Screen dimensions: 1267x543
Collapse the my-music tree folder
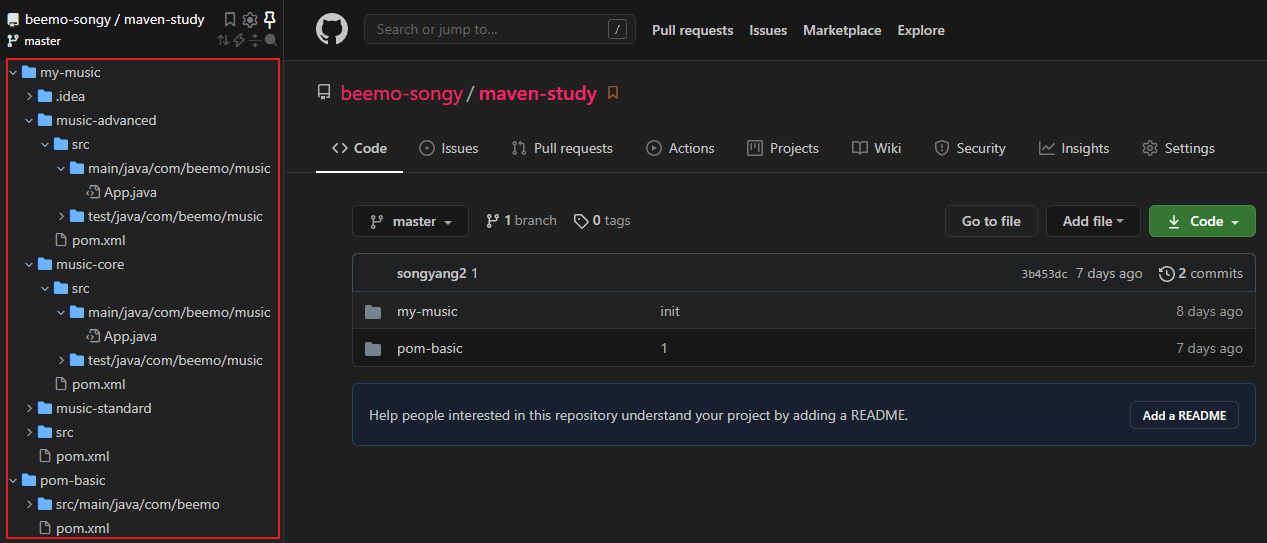point(13,72)
